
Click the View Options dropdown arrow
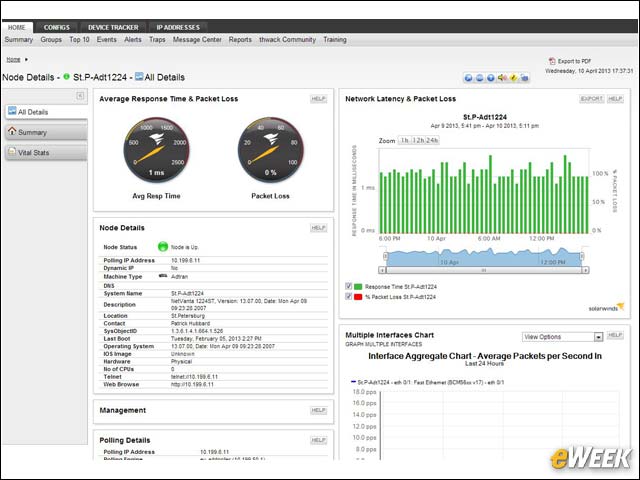coord(598,337)
